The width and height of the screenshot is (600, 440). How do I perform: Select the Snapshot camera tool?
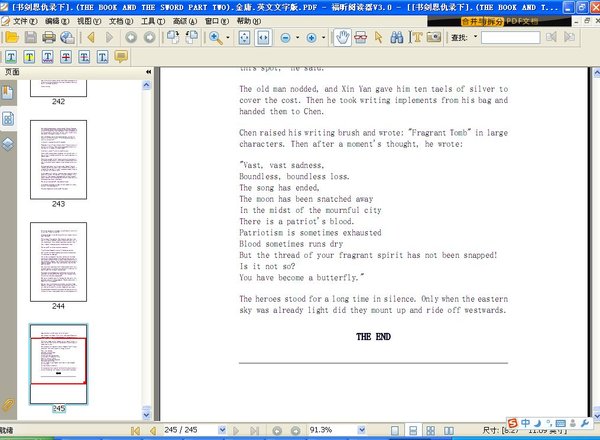(434, 37)
